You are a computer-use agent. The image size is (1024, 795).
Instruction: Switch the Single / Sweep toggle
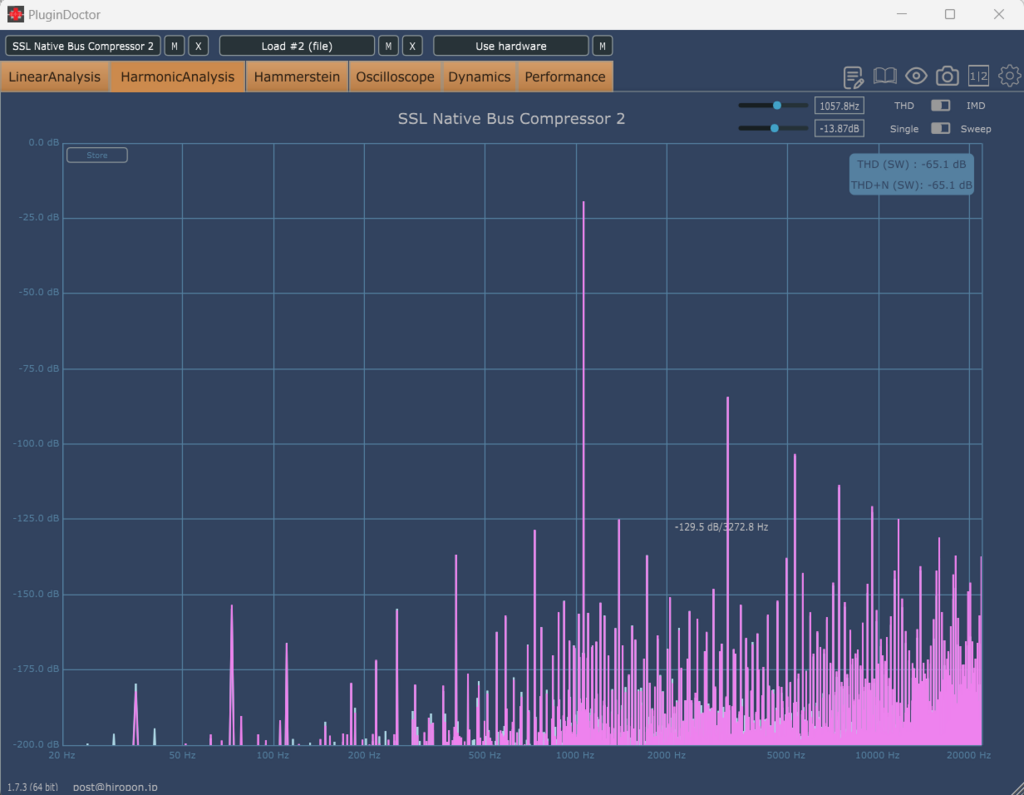(940, 128)
